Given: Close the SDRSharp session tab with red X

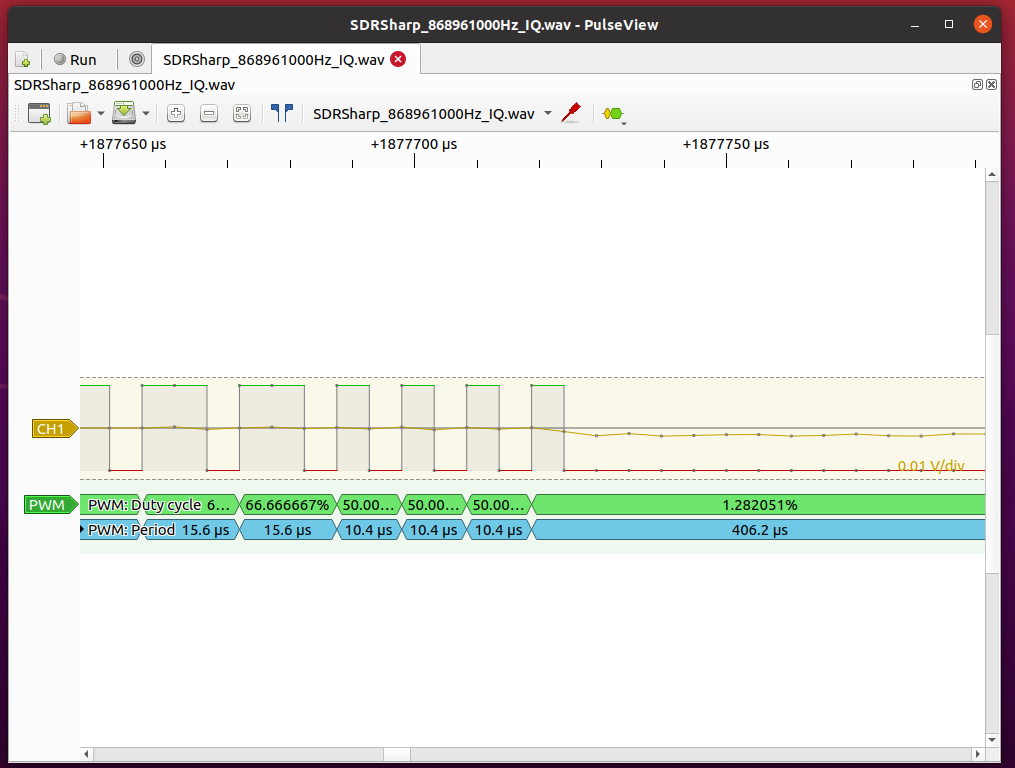Looking at the screenshot, I should tap(399, 59).
